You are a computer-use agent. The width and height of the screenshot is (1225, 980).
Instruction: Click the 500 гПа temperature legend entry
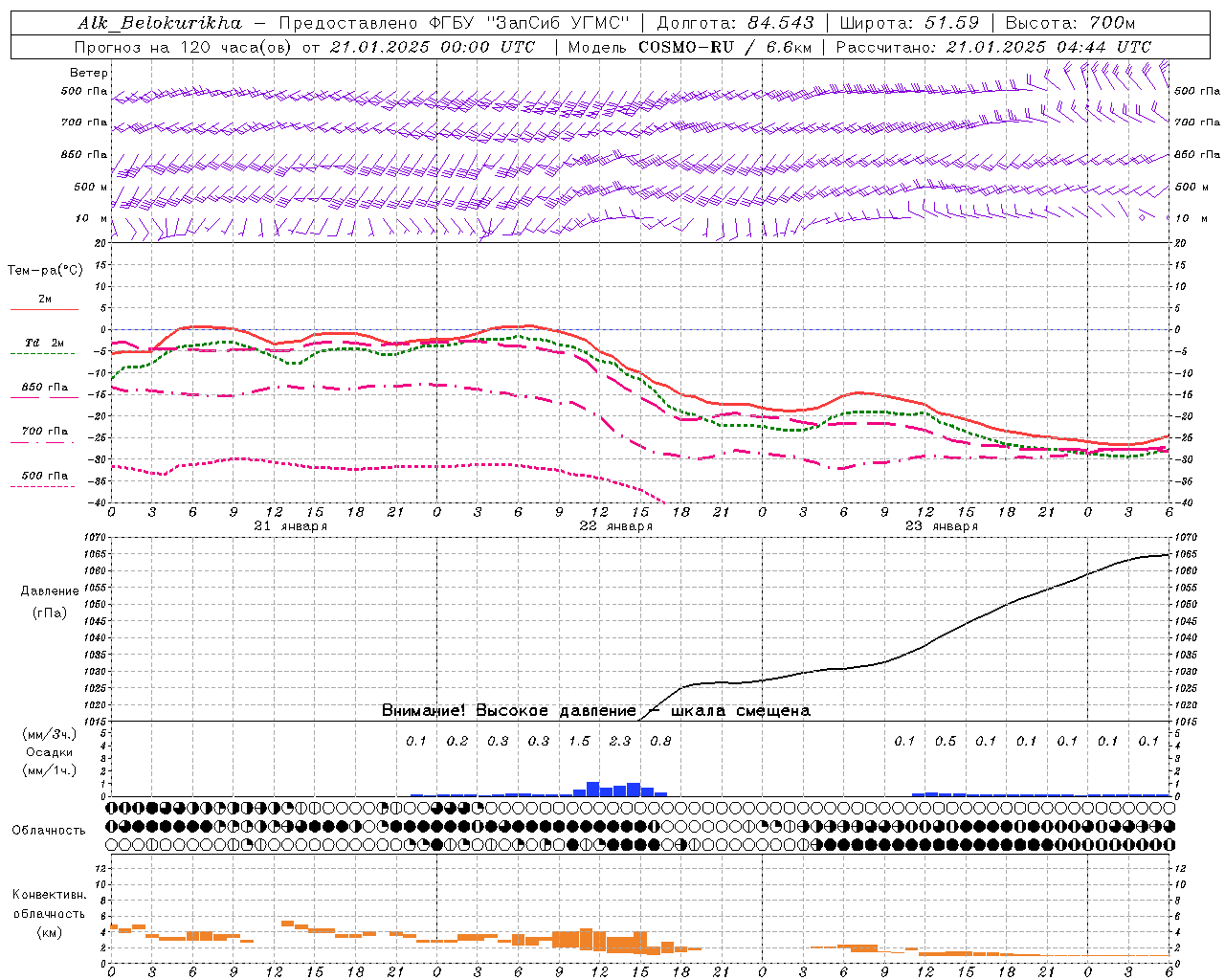point(45,476)
